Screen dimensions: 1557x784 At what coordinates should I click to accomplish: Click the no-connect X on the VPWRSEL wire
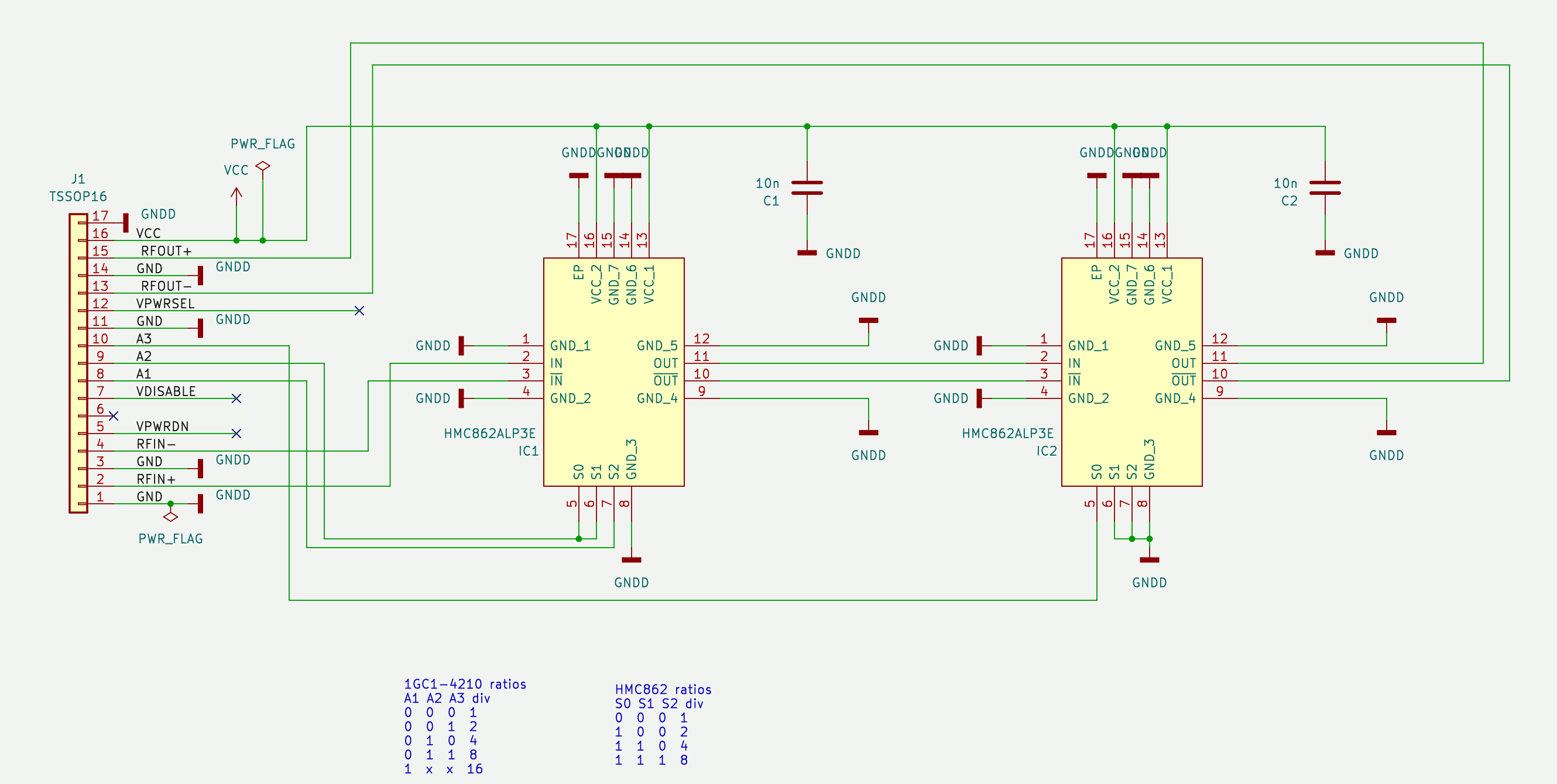(359, 311)
